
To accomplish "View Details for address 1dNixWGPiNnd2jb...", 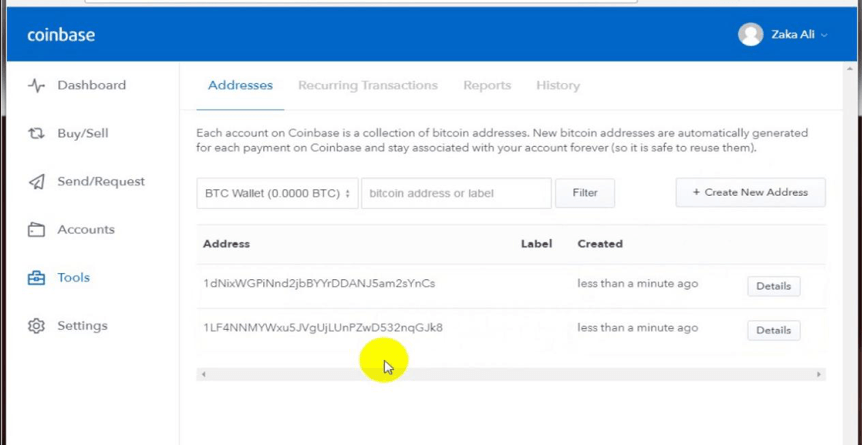I will [773, 286].
